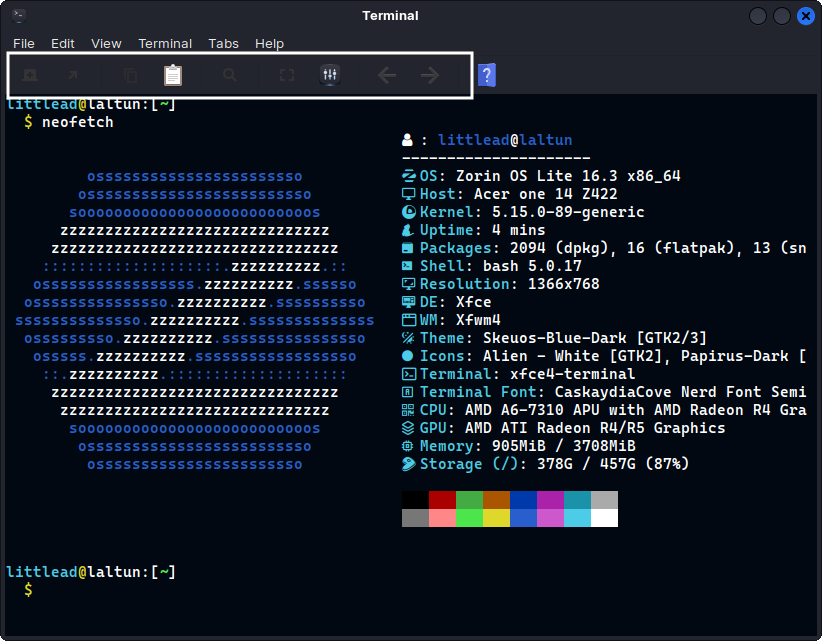Click the circle glyph beside the Icons line
The width and height of the screenshot is (822, 641).
coord(407,356)
